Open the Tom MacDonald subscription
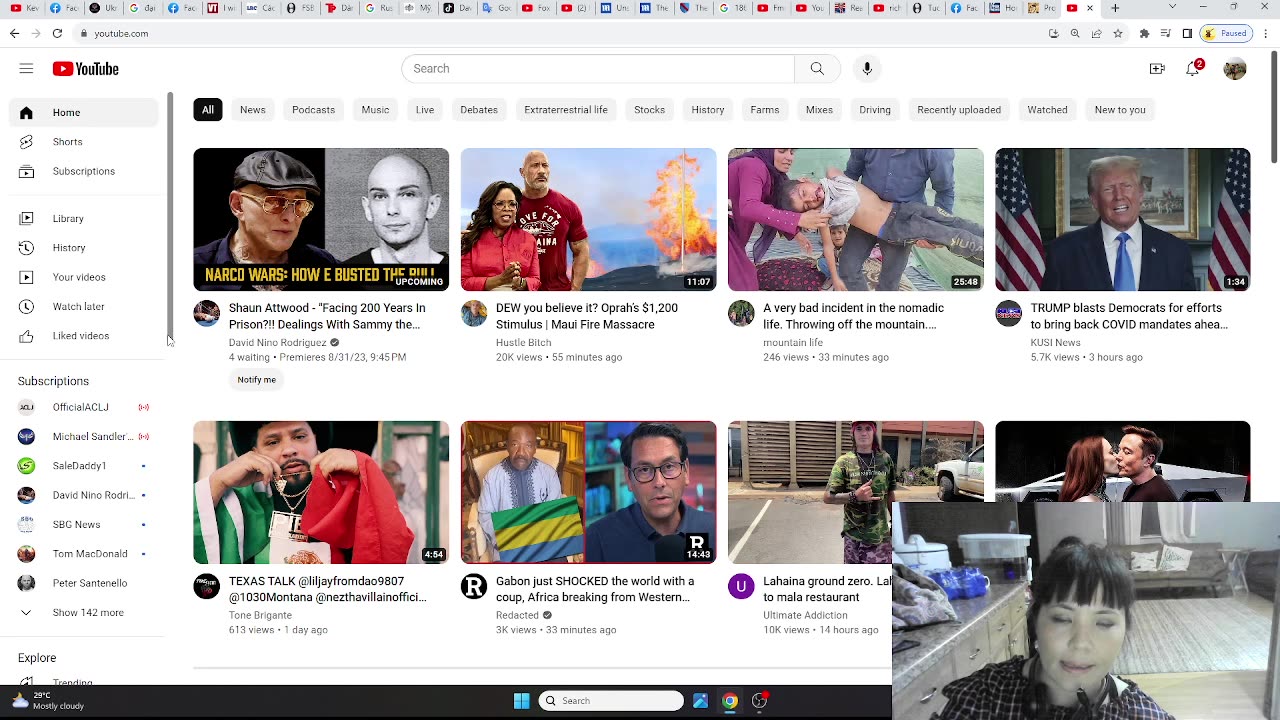The height and width of the screenshot is (720, 1280). pyautogui.click(x=83, y=554)
